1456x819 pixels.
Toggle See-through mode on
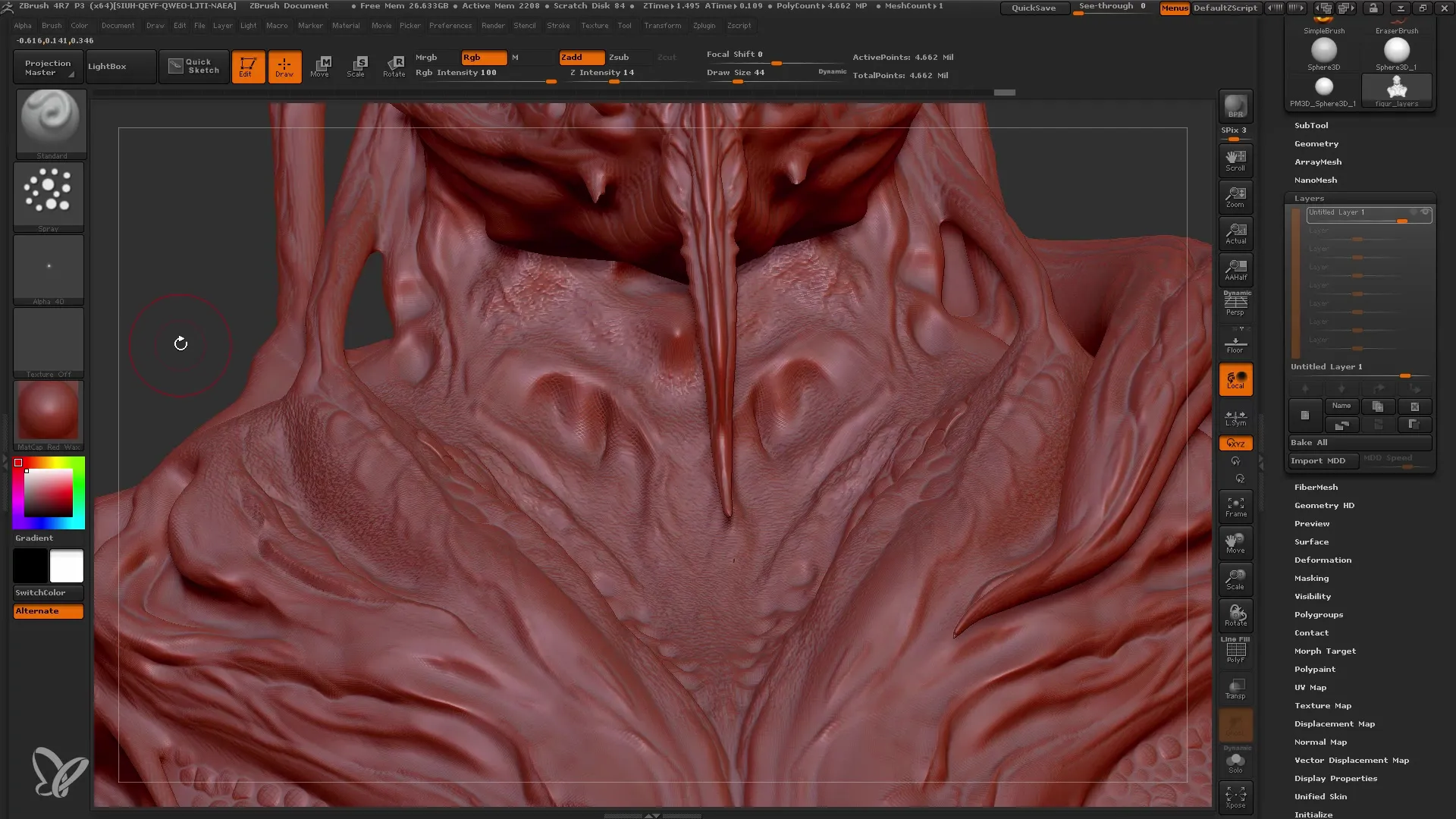click(1112, 8)
